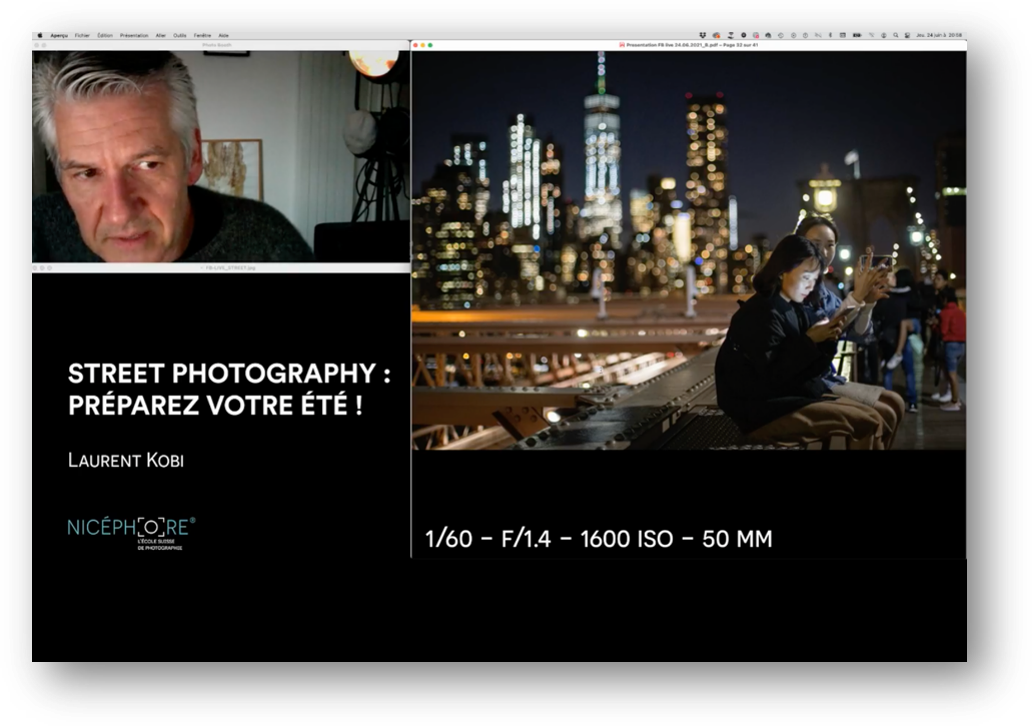Click the Presentation PDF window title
This screenshot has width=1032, height=727.
coord(690,45)
